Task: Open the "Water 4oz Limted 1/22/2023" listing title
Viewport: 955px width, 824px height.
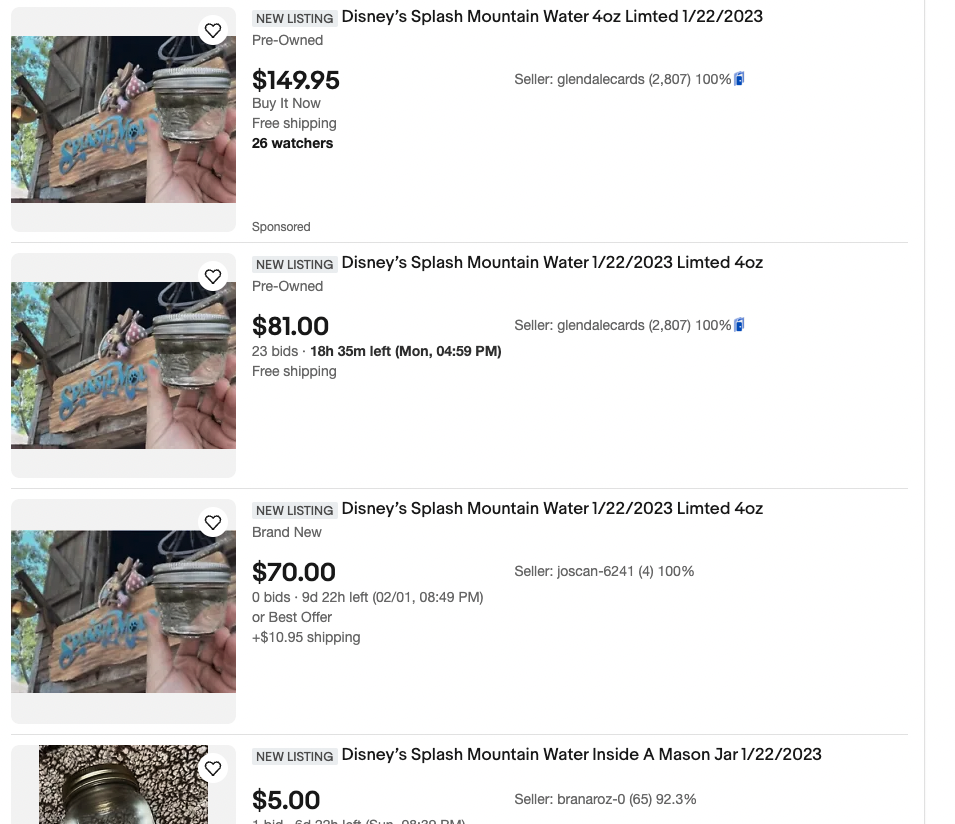Action: pos(551,17)
